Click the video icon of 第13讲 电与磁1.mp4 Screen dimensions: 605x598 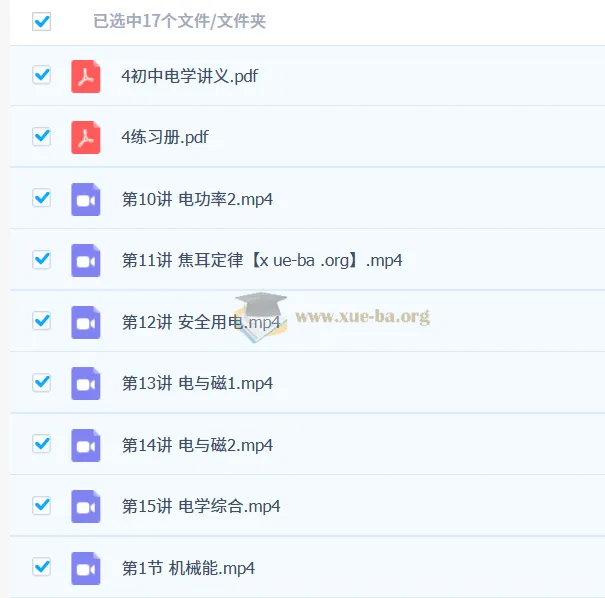(86, 383)
